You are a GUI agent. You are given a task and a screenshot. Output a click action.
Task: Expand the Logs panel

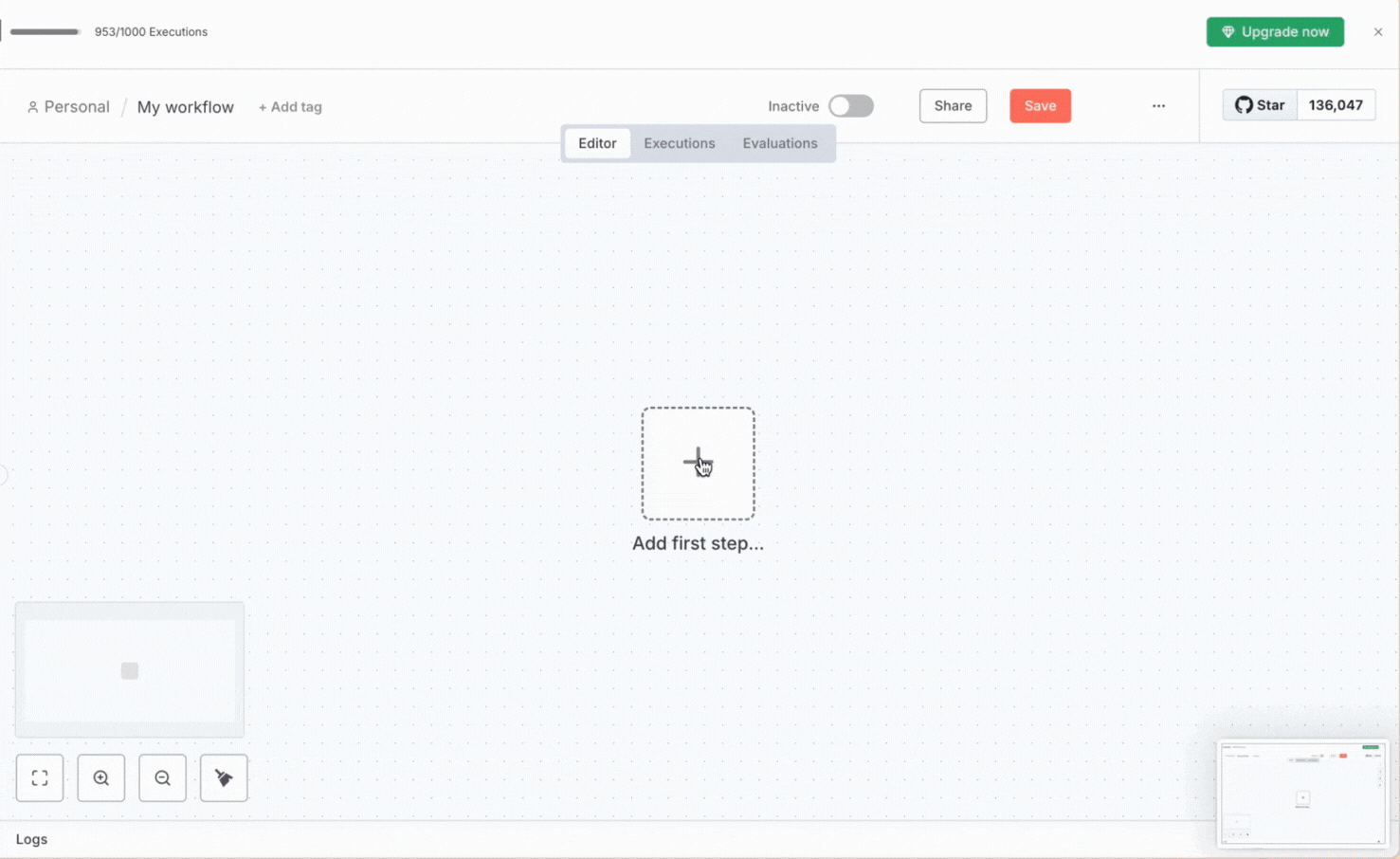31,839
